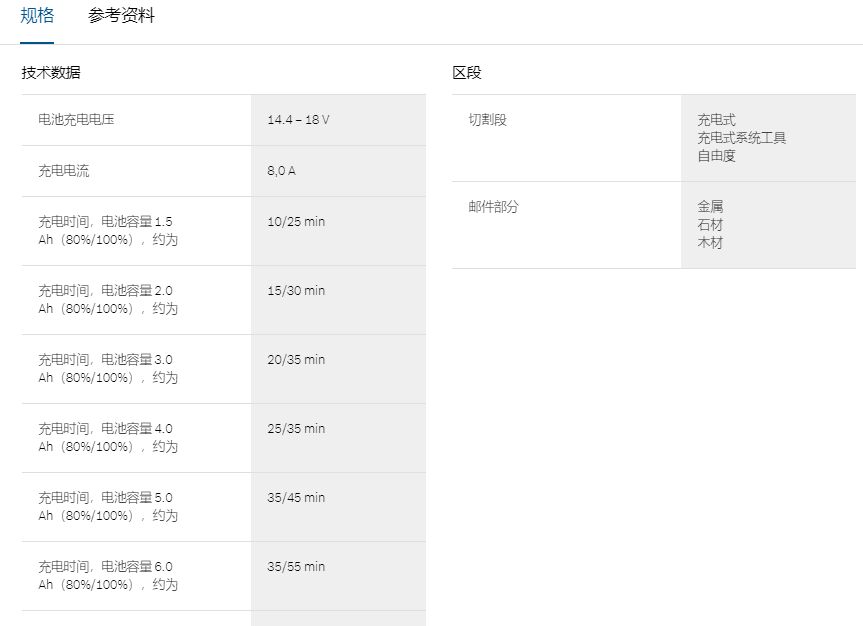Select the 石材 material entry
863x626 pixels.
pyautogui.click(x=710, y=225)
